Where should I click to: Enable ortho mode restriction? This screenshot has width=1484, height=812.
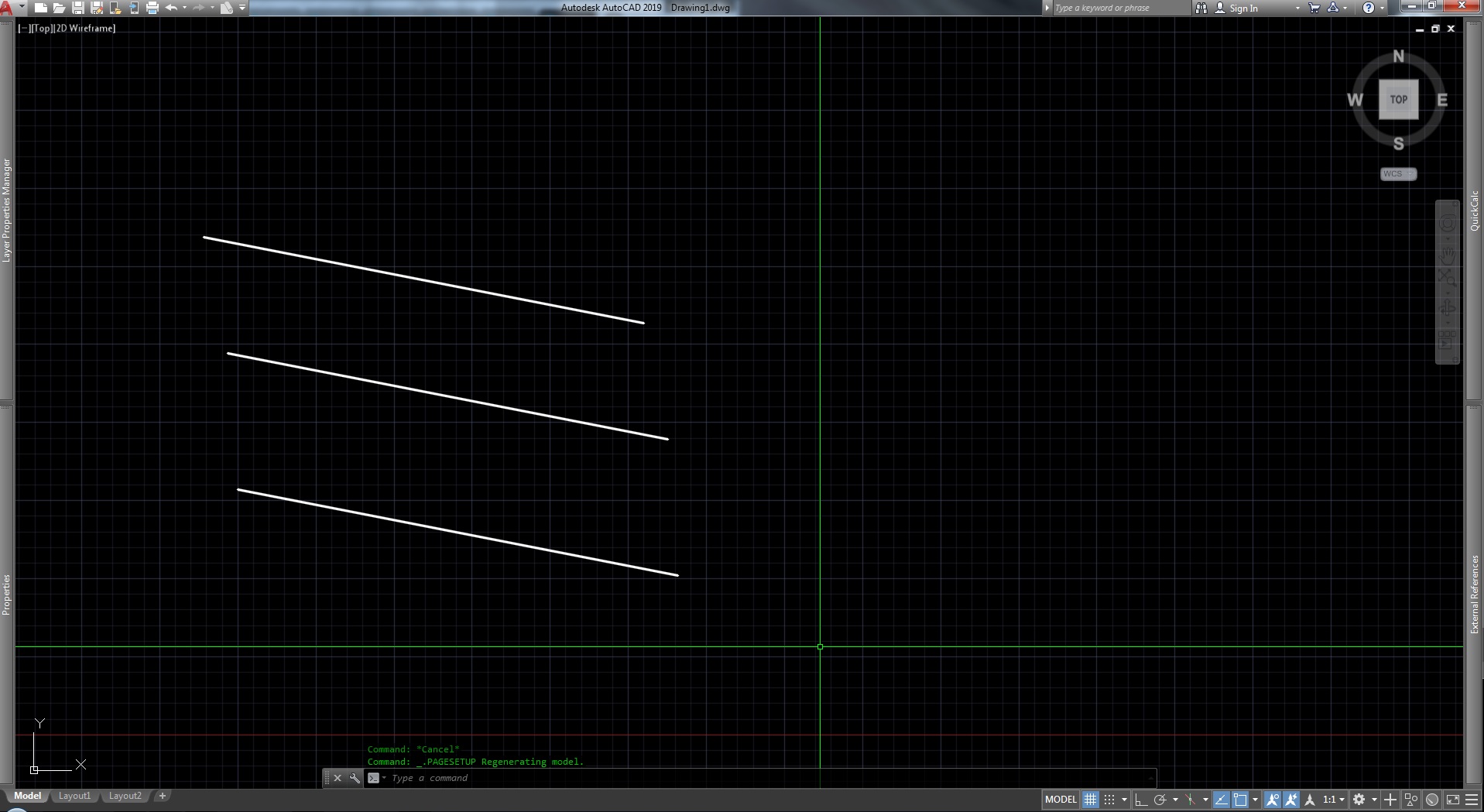(1142, 800)
